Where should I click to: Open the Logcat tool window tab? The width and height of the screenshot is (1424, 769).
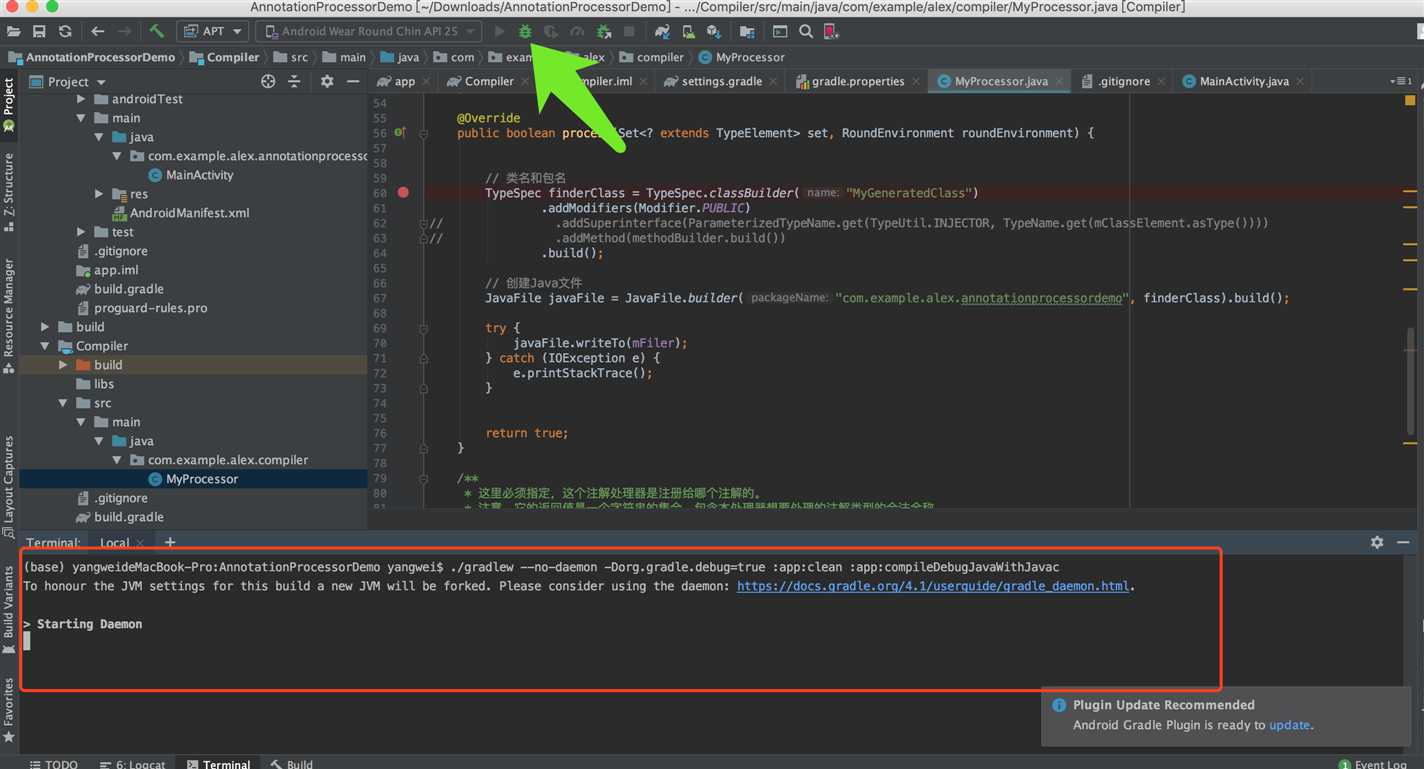(133, 764)
